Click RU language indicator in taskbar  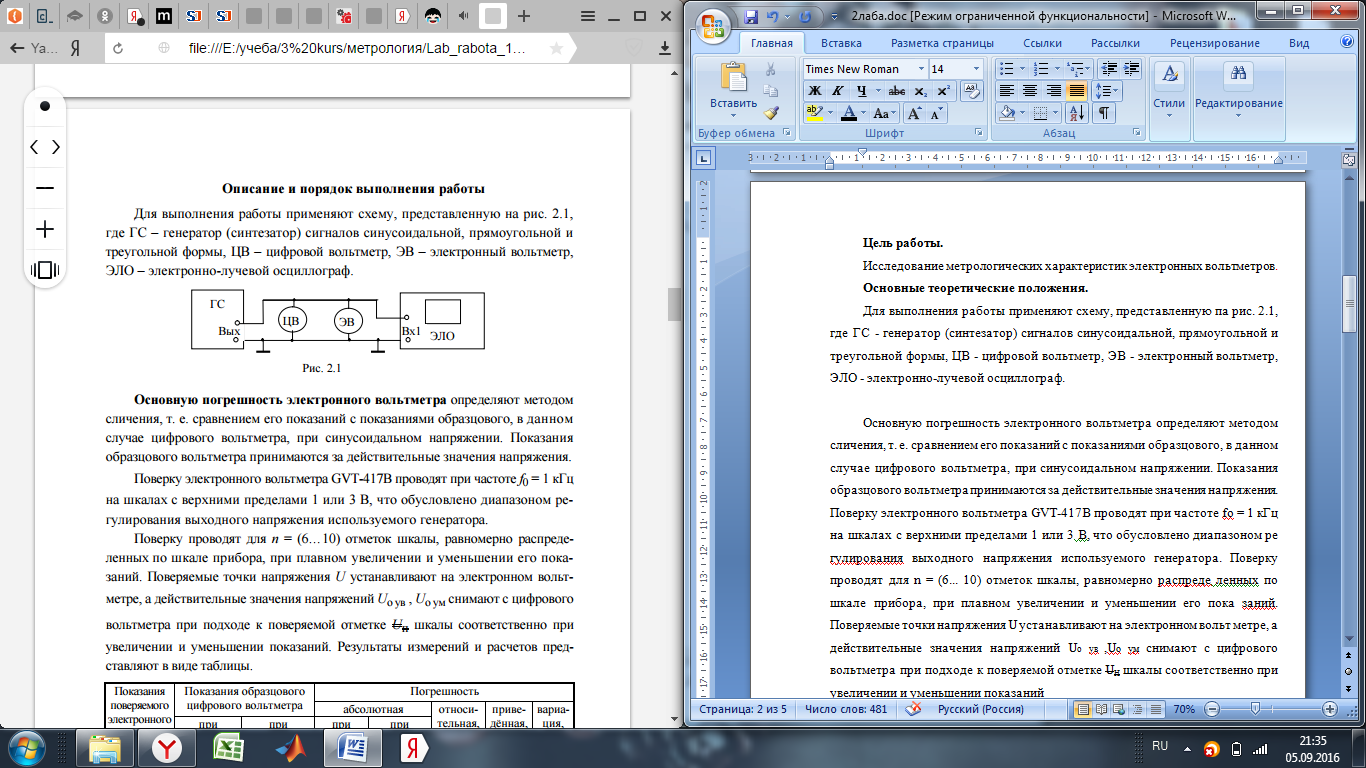[1160, 745]
